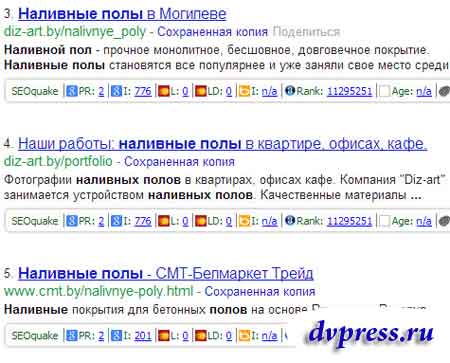Open cached copy of cmt.by result
This screenshot has width=450, height=363.
tap(260, 291)
